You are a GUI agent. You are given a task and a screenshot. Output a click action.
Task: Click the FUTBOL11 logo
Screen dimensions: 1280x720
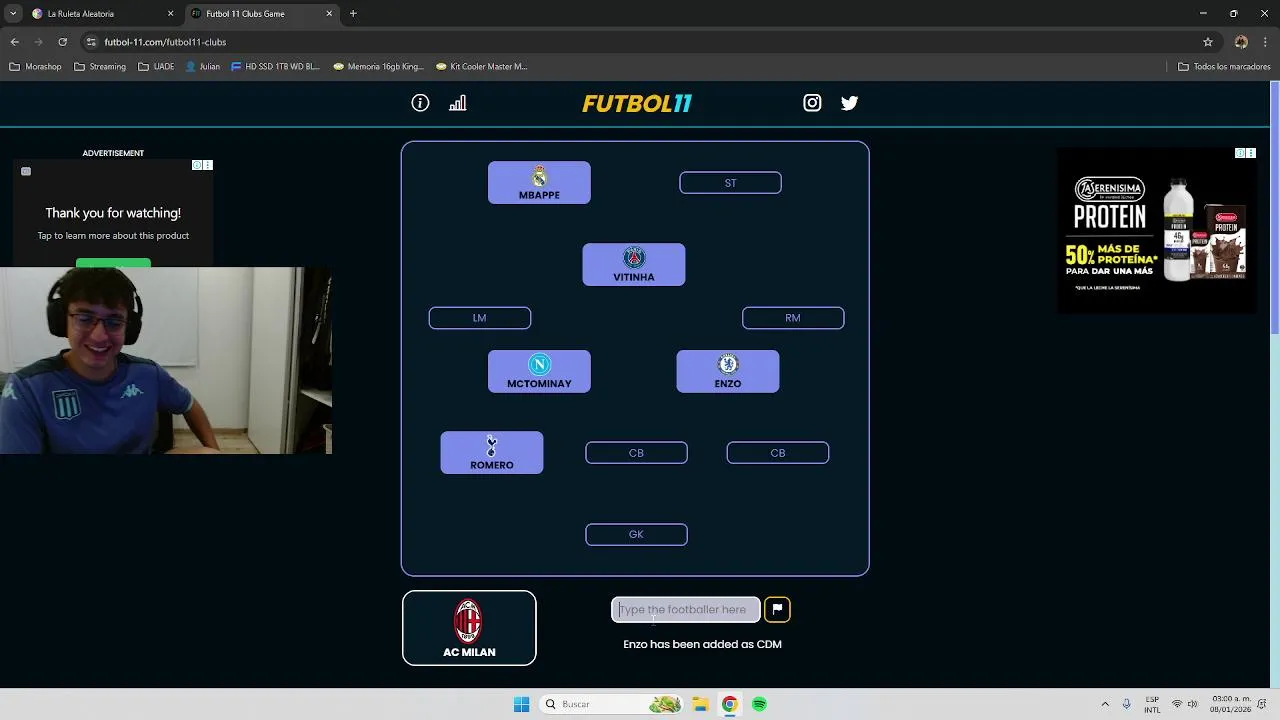tap(637, 103)
